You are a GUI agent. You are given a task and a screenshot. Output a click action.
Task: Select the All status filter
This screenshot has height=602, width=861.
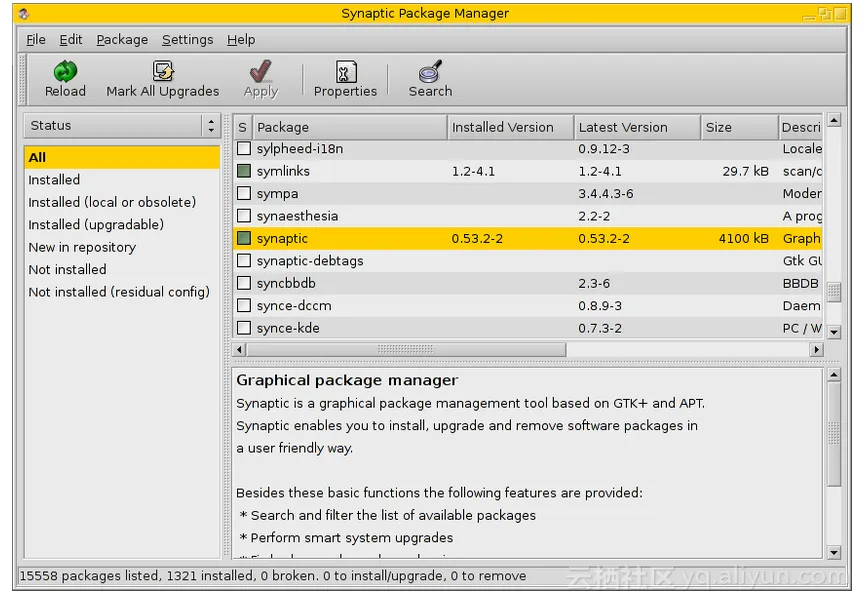(x=122, y=158)
